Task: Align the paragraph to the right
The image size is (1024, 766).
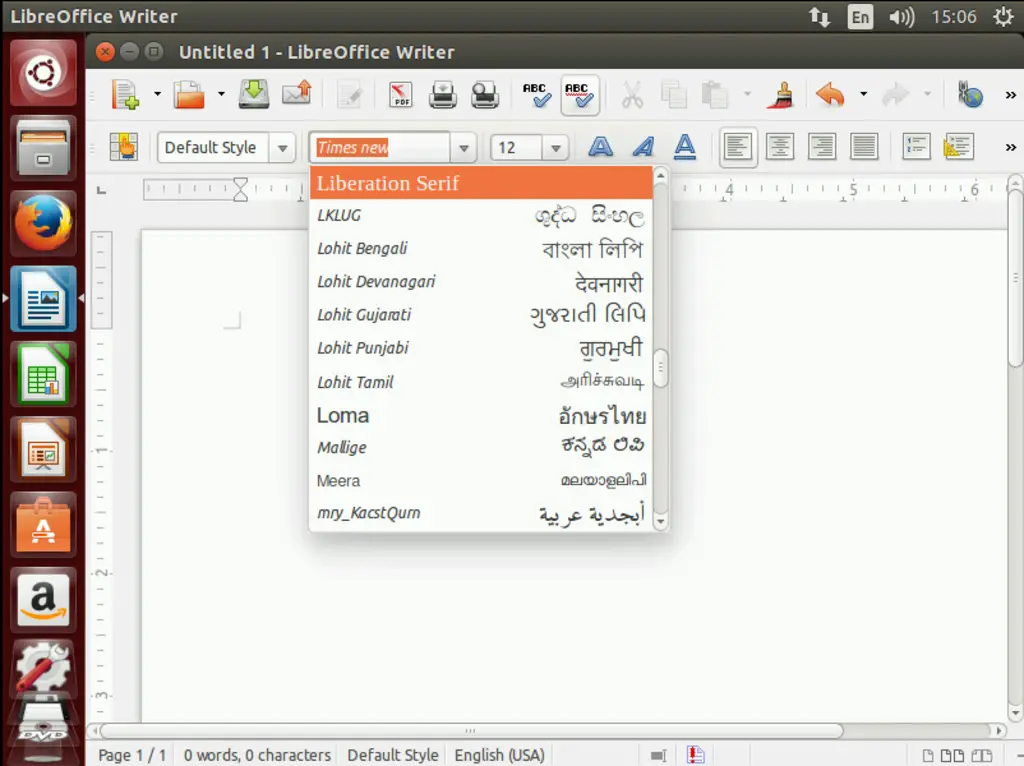Action: (822, 147)
